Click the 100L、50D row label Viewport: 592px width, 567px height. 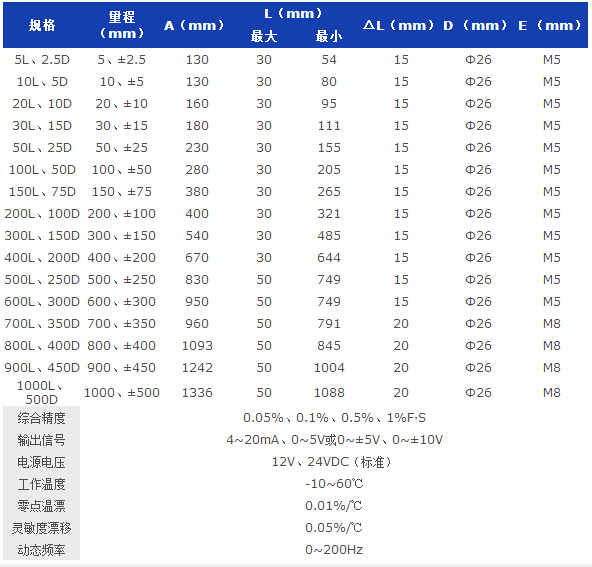(42, 169)
